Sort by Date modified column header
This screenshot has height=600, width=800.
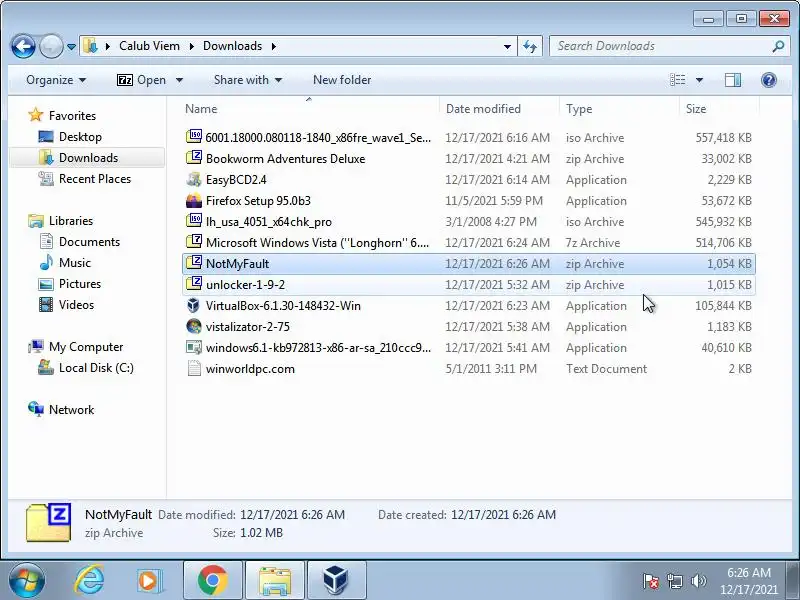(x=483, y=109)
